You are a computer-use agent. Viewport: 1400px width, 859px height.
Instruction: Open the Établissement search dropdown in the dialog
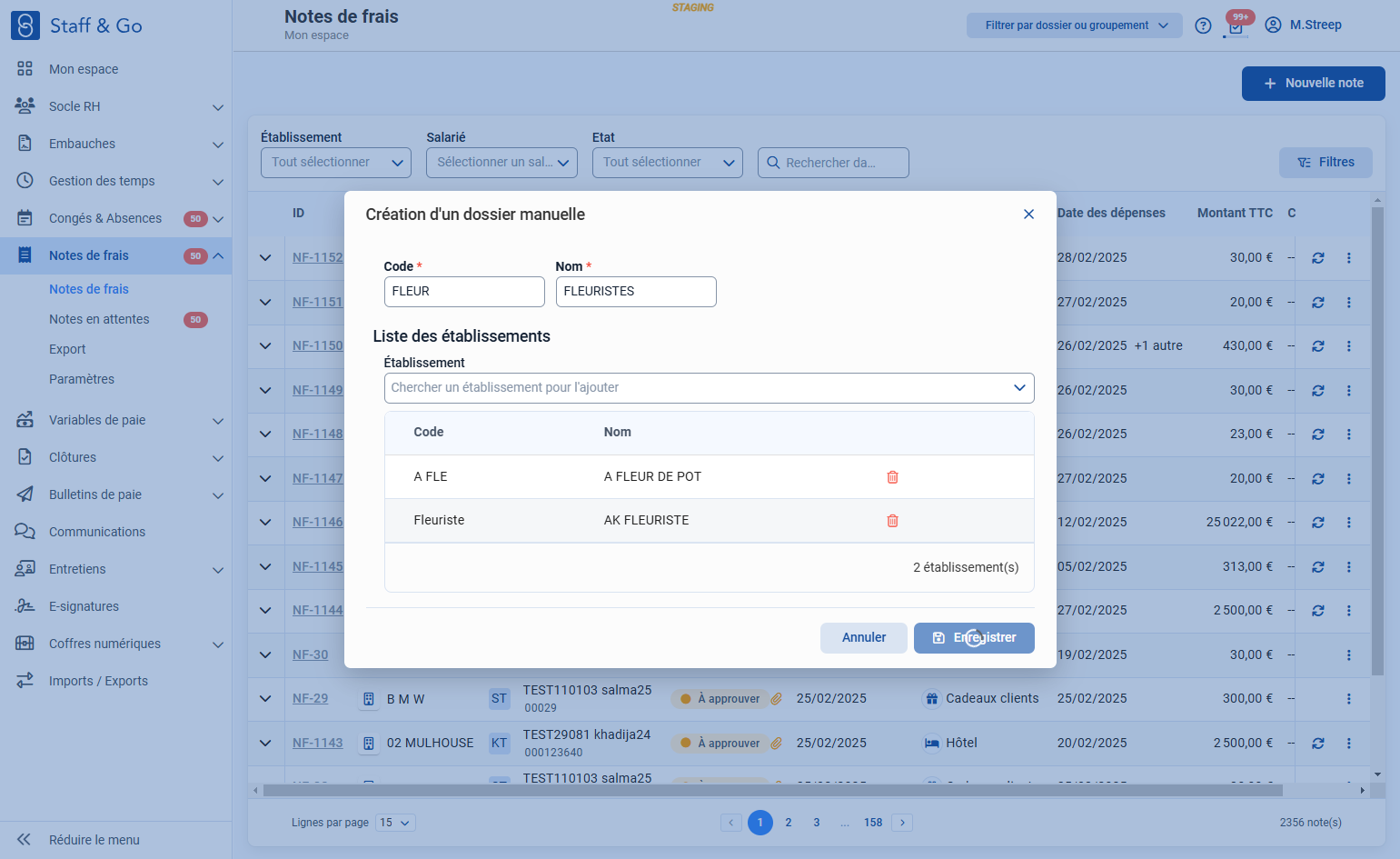[x=709, y=388]
